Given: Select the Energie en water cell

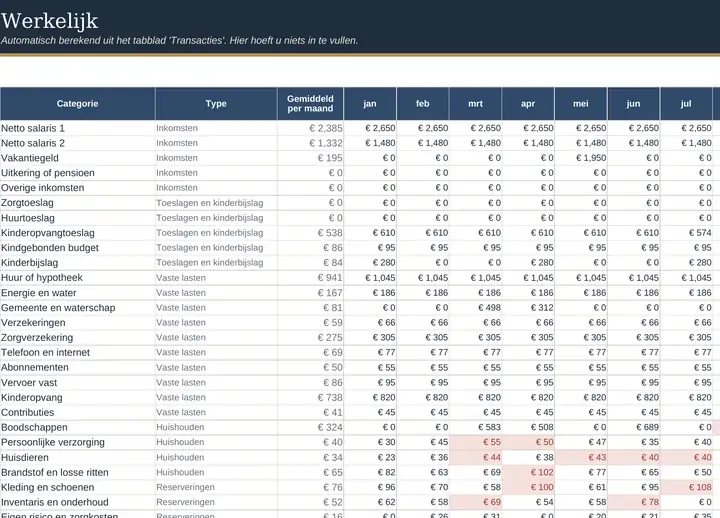Looking at the screenshot, I should 78,293.
